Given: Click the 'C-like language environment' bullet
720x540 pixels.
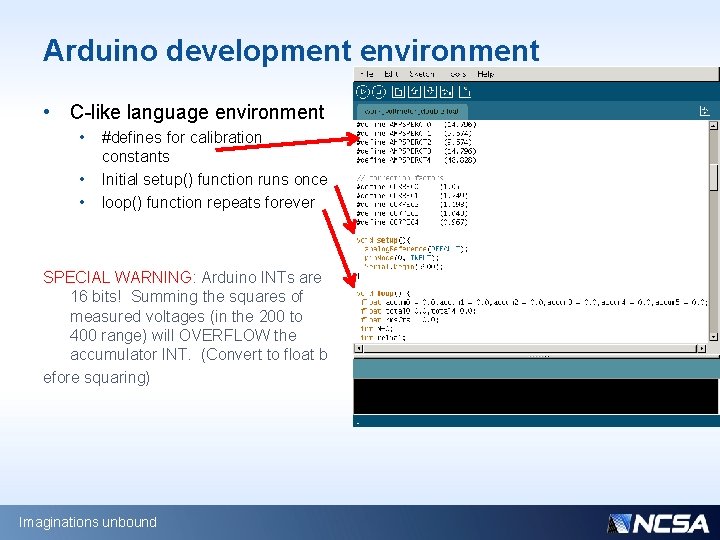Looking at the screenshot, I should 197,112.
